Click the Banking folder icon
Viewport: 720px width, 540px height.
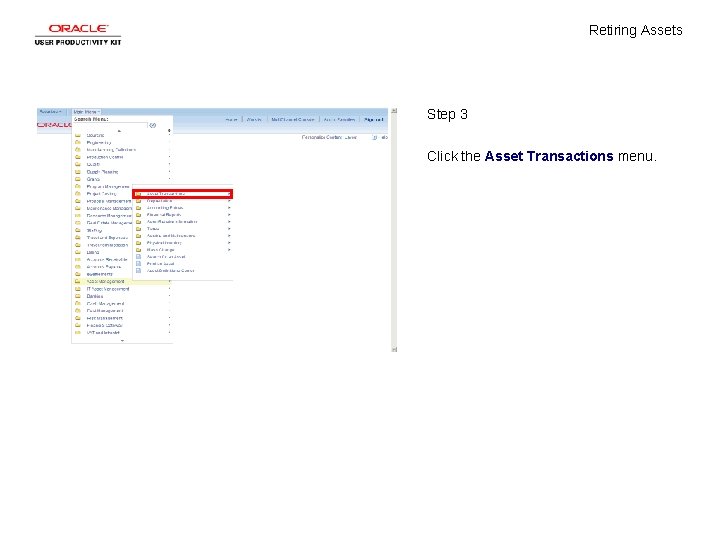(78, 296)
